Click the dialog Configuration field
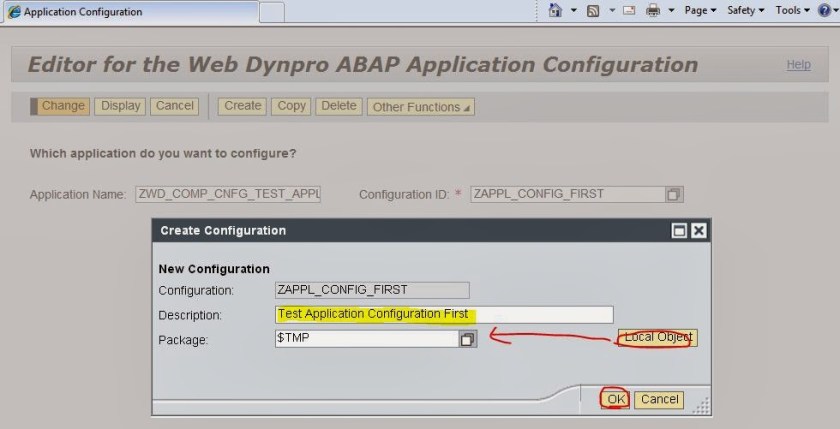The image size is (840, 429). tap(372, 290)
